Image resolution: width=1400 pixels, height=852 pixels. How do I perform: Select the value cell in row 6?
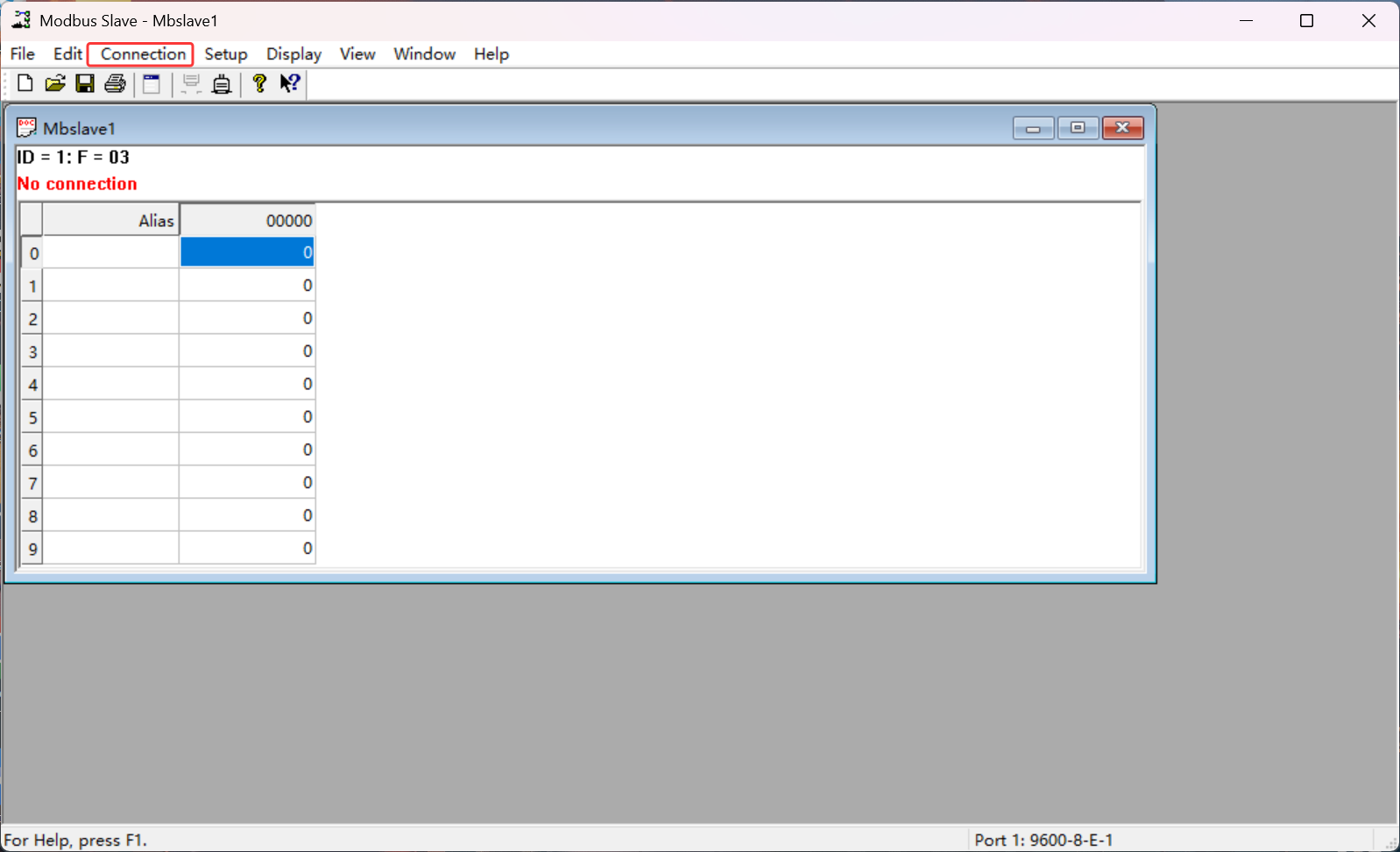(247, 450)
